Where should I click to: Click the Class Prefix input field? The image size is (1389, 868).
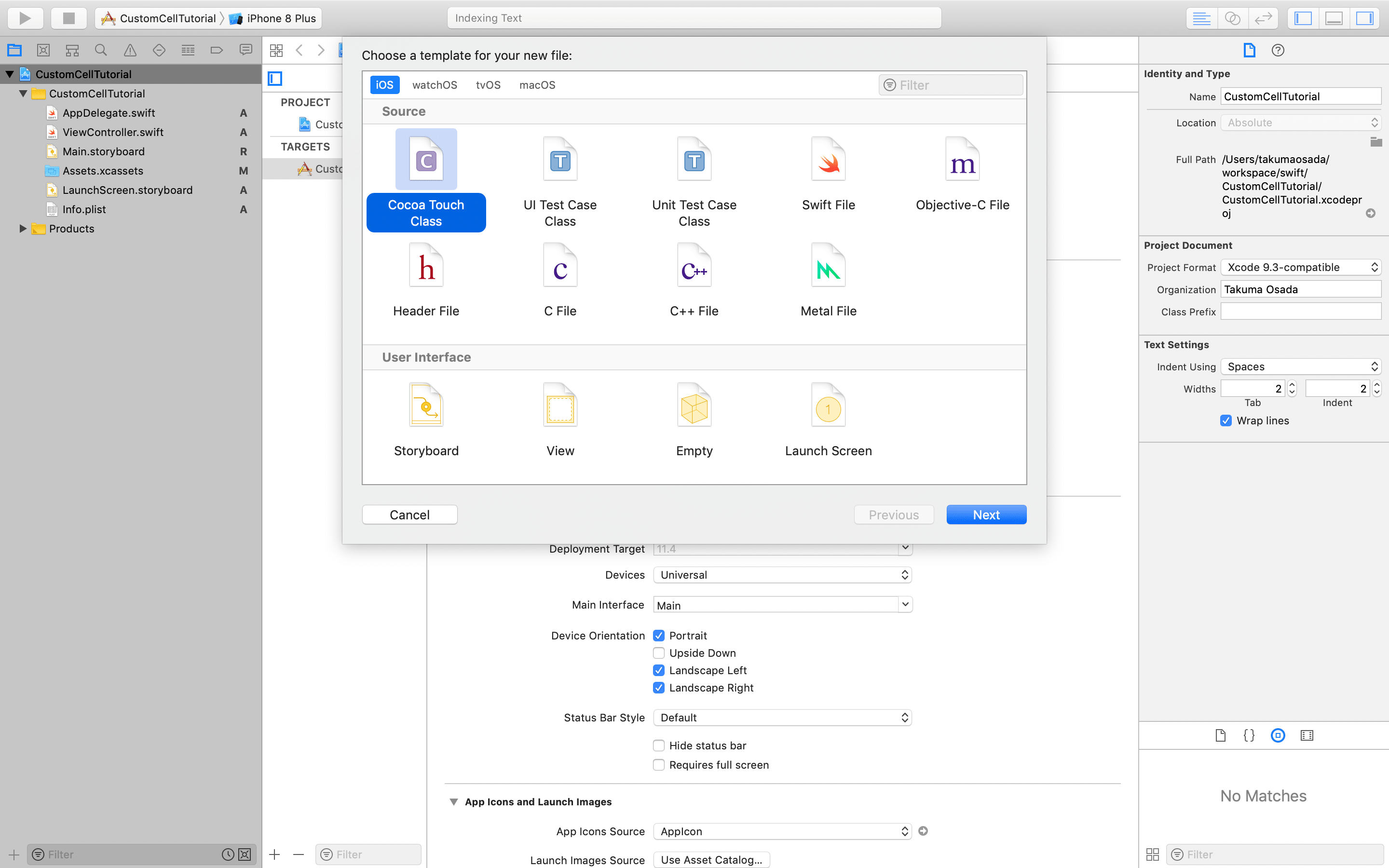(1300, 311)
